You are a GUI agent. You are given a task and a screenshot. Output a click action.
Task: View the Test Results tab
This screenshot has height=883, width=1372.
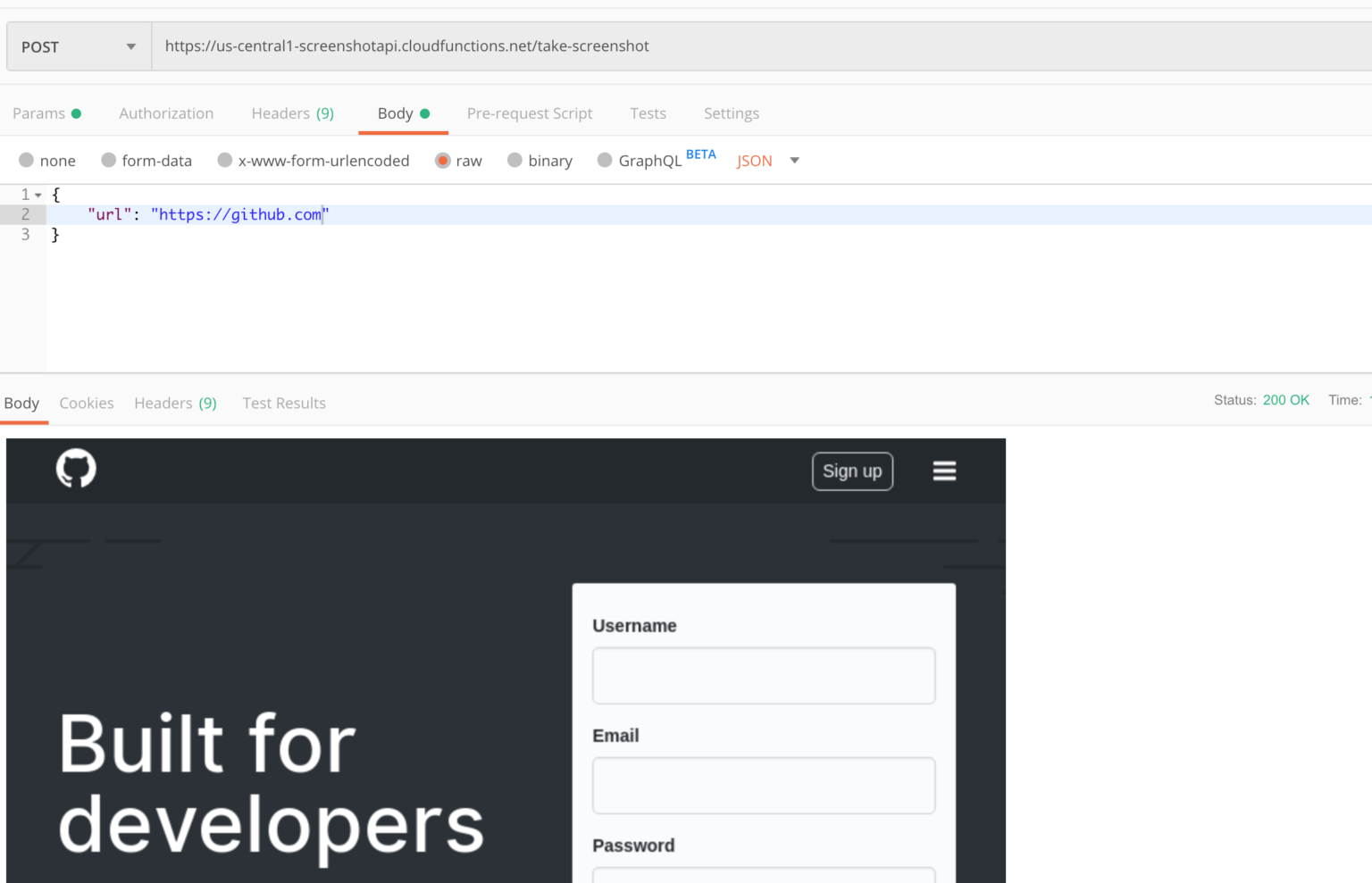click(284, 403)
